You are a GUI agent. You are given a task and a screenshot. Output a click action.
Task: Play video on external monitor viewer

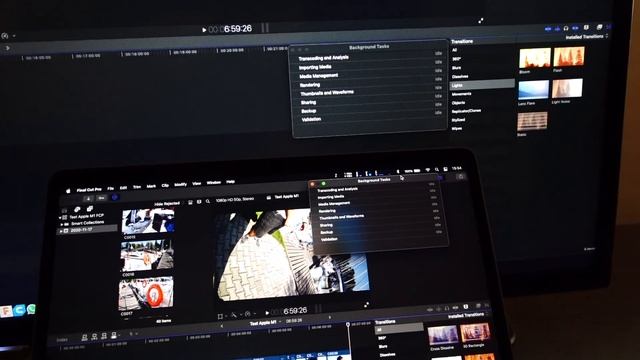click(x=204, y=29)
